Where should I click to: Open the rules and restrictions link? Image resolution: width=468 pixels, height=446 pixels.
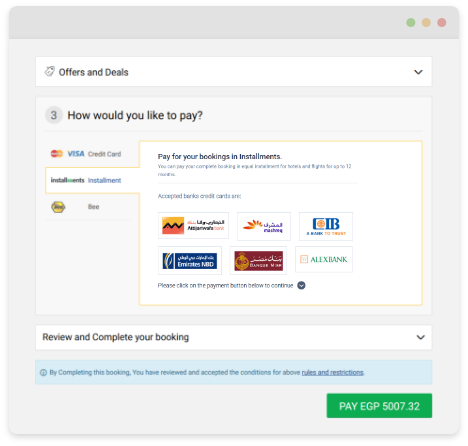point(332,372)
